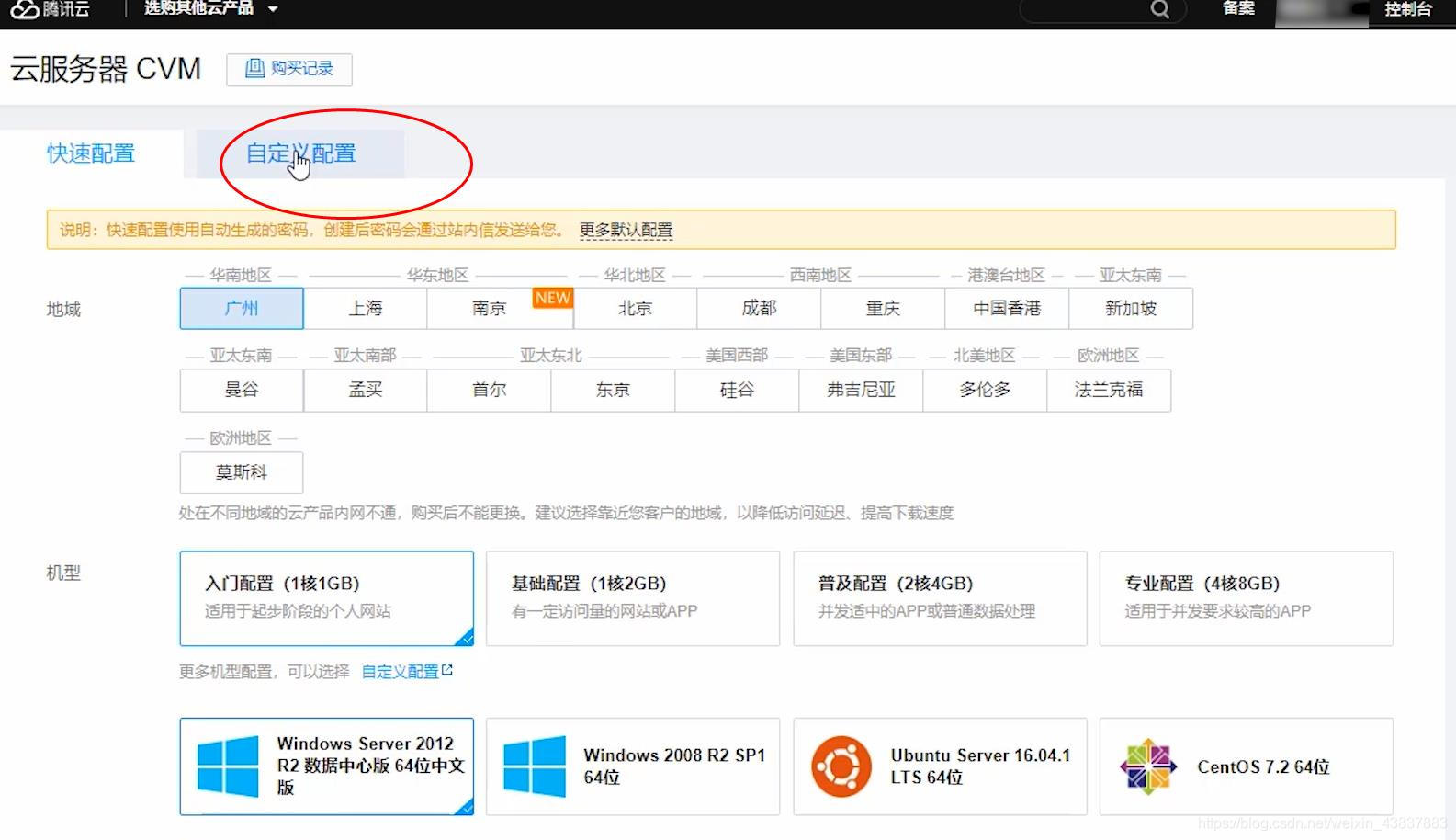Open the 更多默认配置 link
Viewport: 1456px width, 840px height.
(626, 230)
